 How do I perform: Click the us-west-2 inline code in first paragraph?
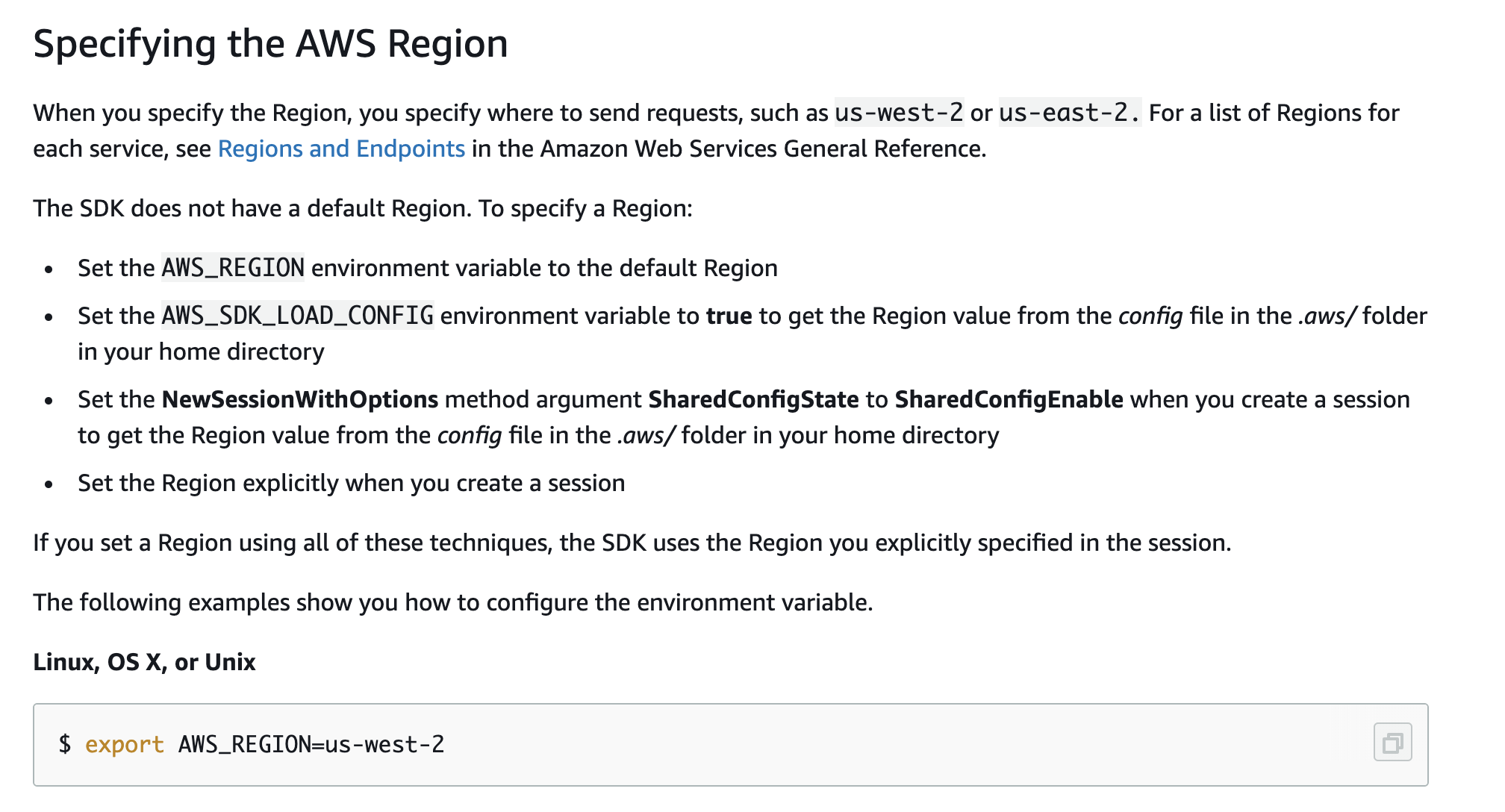898,113
